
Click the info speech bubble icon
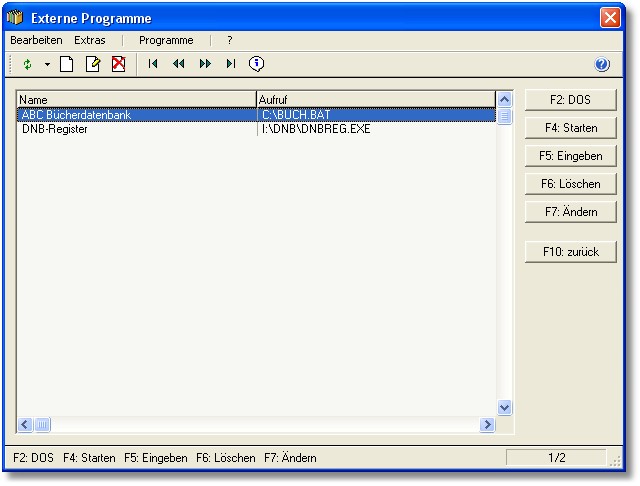pos(257,64)
